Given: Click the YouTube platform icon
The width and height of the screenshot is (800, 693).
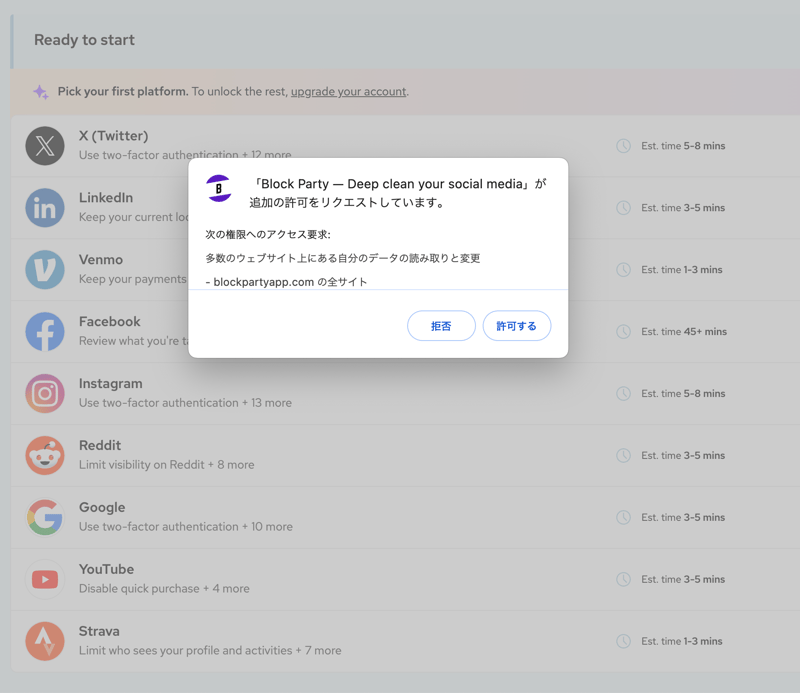Looking at the screenshot, I should coord(45,579).
